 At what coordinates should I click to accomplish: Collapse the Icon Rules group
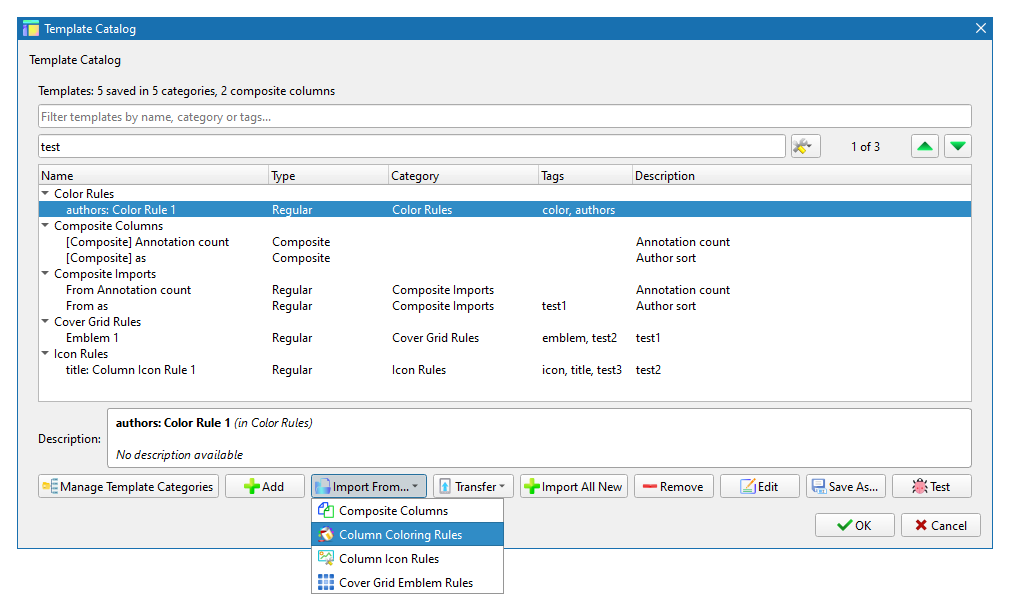[x=45, y=354]
